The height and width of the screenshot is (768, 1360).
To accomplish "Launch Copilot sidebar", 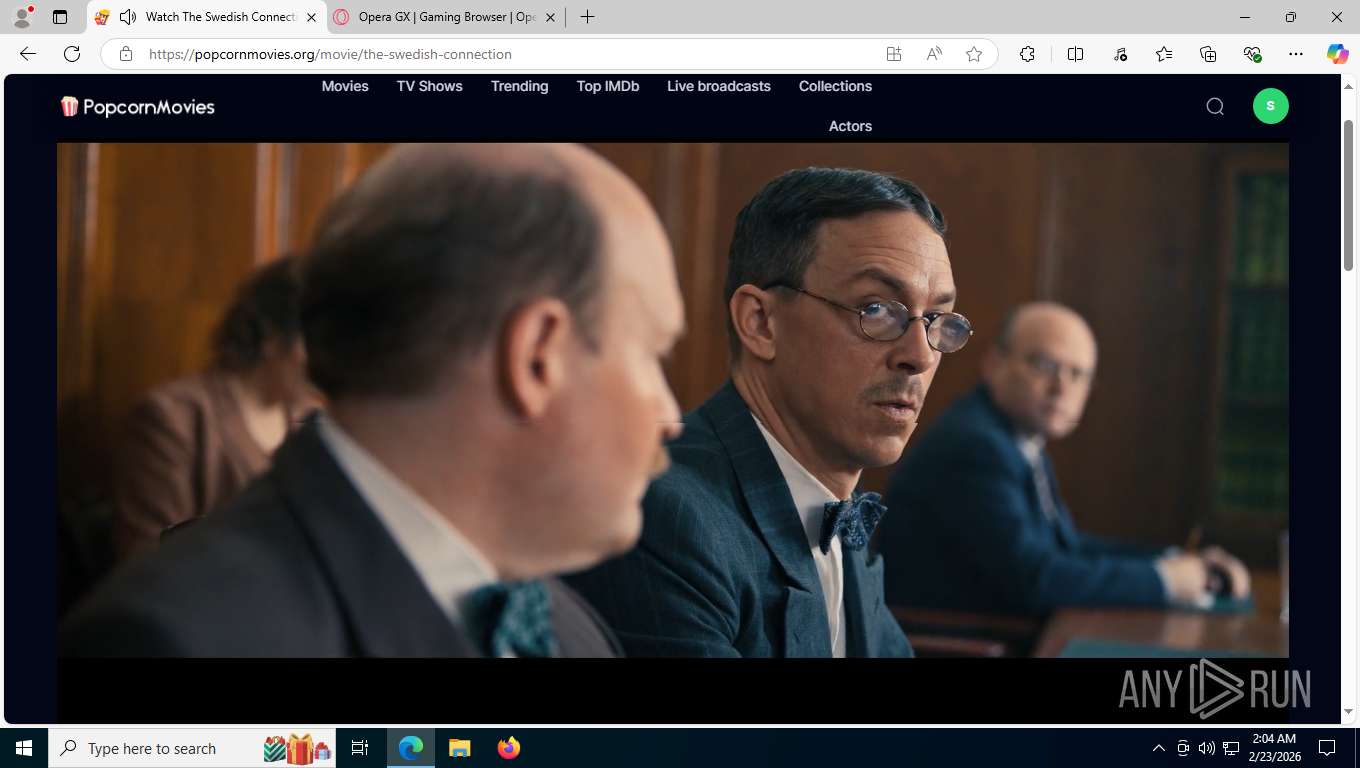I will point(1338,54).
